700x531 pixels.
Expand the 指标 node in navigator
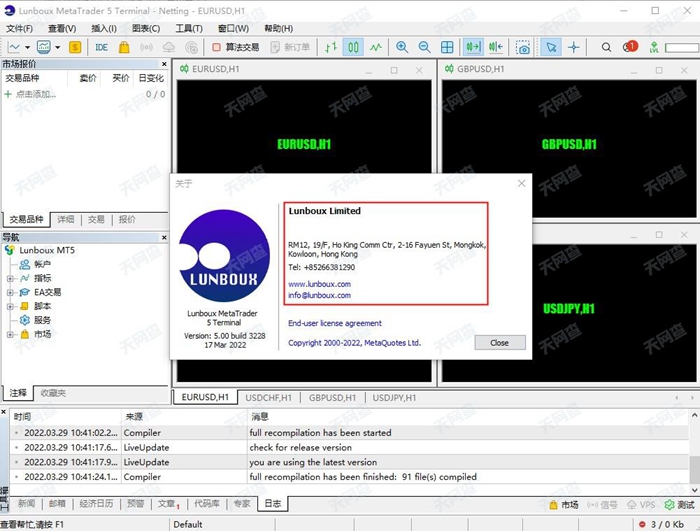(10, 278)
